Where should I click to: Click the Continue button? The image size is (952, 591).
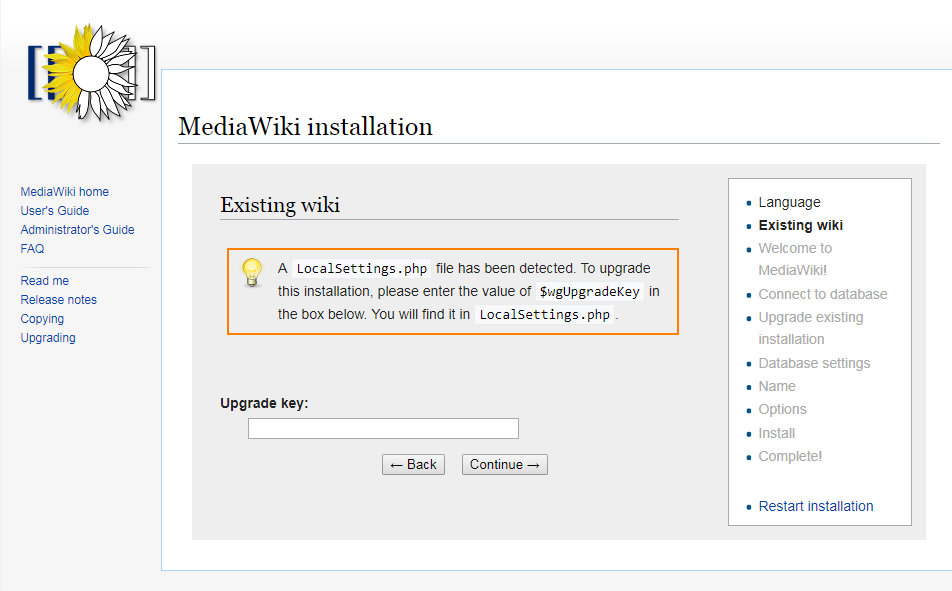[505, 465]
